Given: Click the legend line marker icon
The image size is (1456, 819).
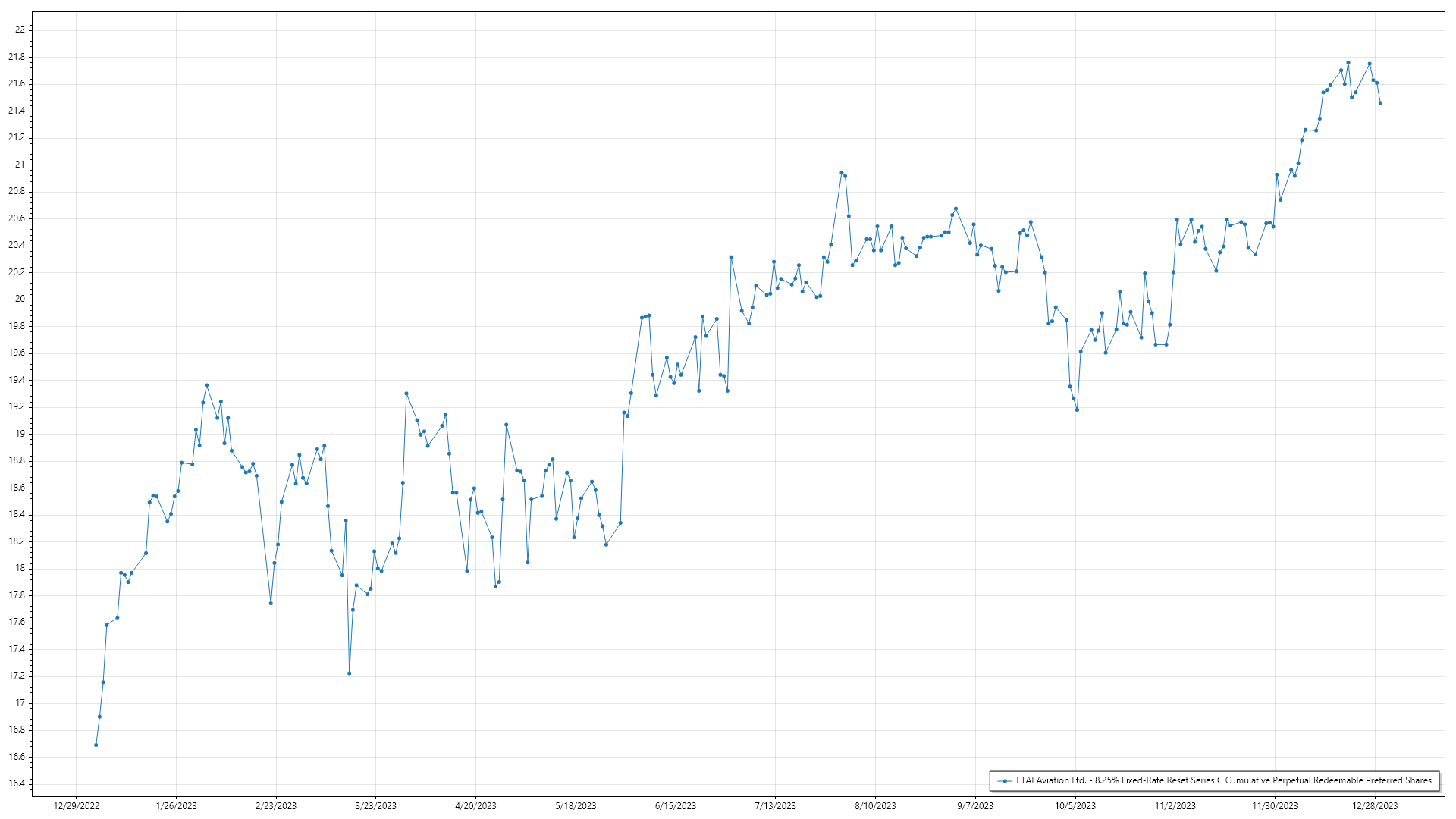Looking at the screenshot, I should click(1006, 781).
